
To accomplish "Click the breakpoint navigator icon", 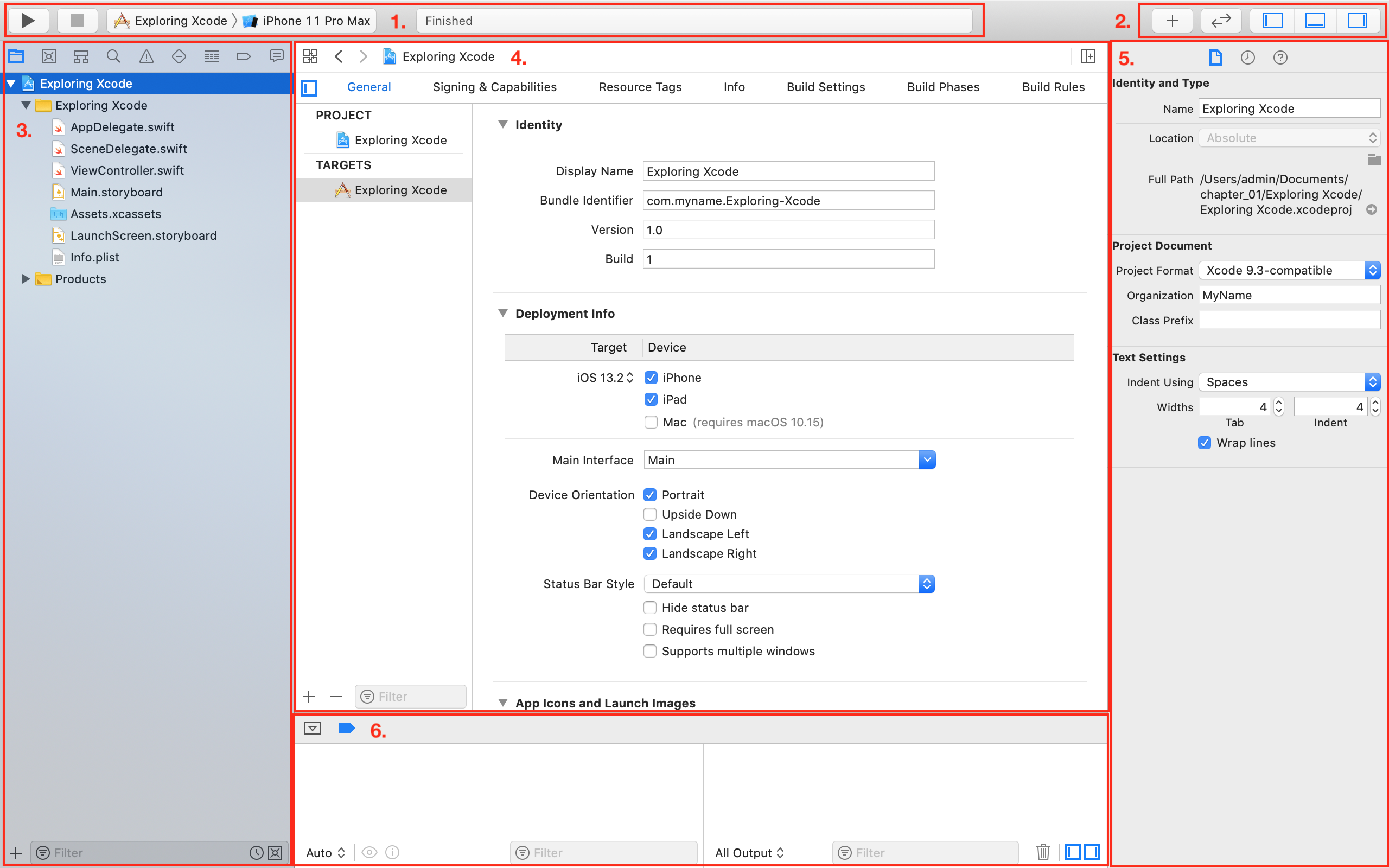I will coord(244,57).
